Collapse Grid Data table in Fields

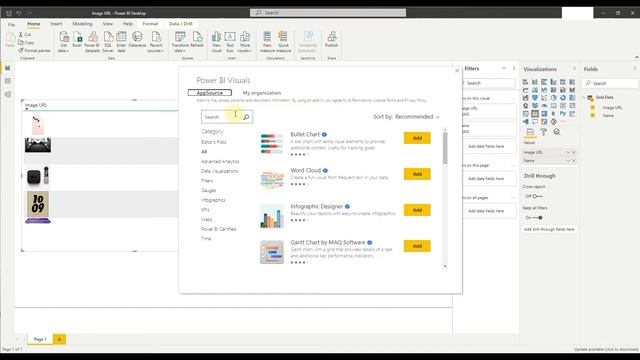pos(584,97)
